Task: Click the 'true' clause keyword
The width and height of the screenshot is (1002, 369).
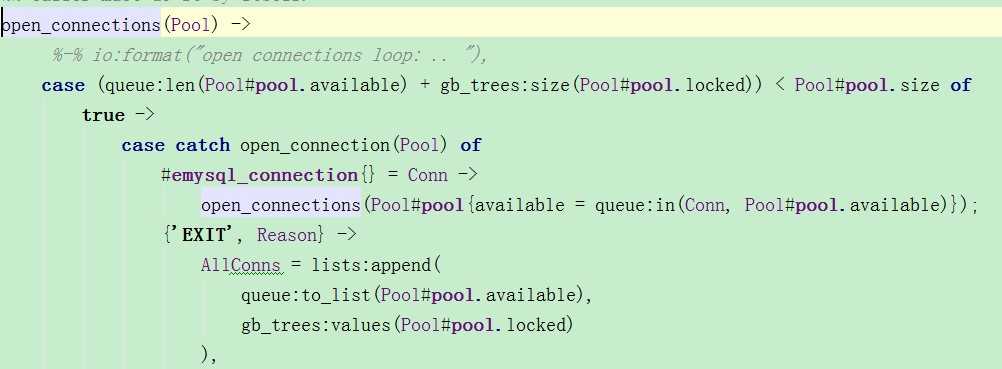Action: click(103, 115)
